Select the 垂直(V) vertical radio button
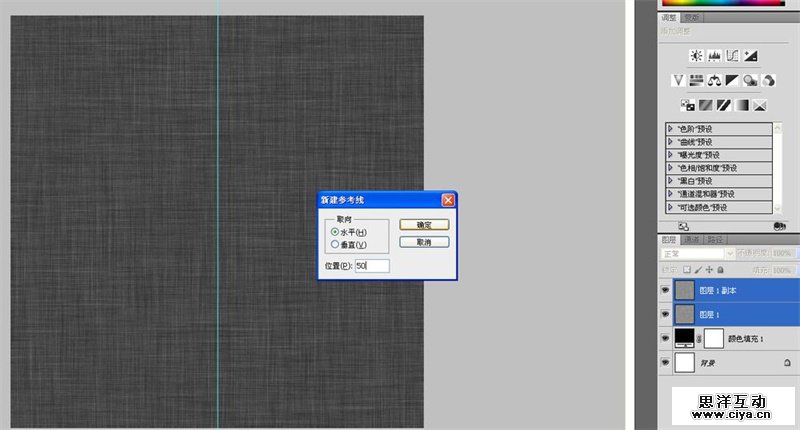This screenshot has width=800, height=430. click(x=335, y=244)
